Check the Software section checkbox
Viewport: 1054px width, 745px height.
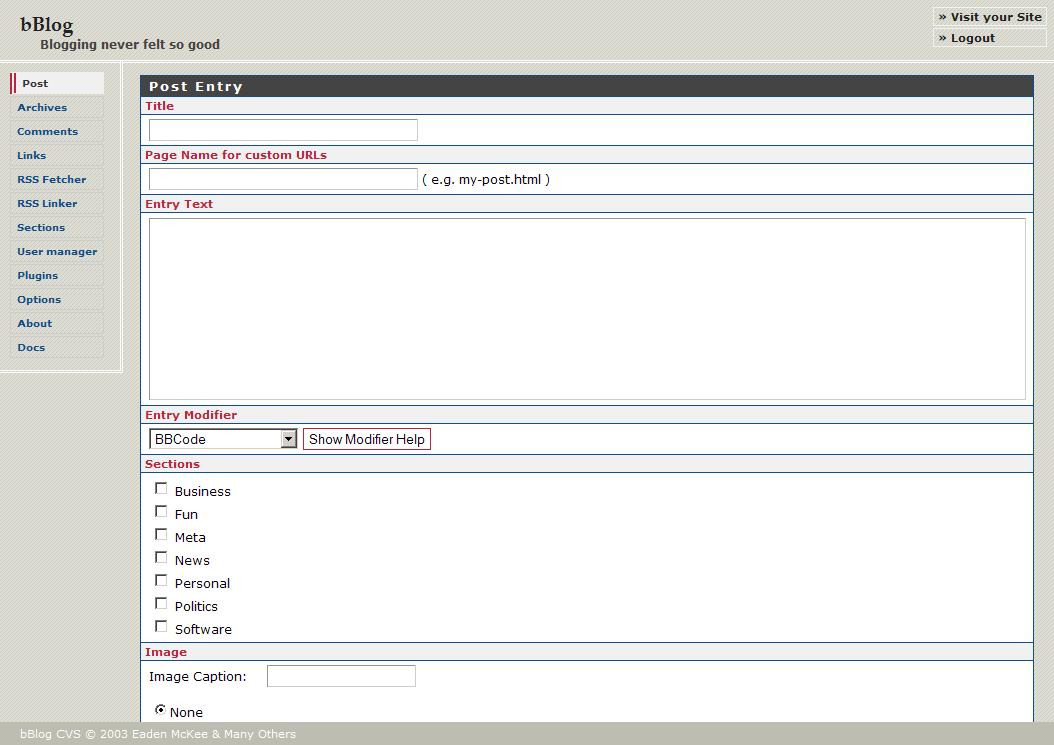pyautogui.click(x=161, y=627)
